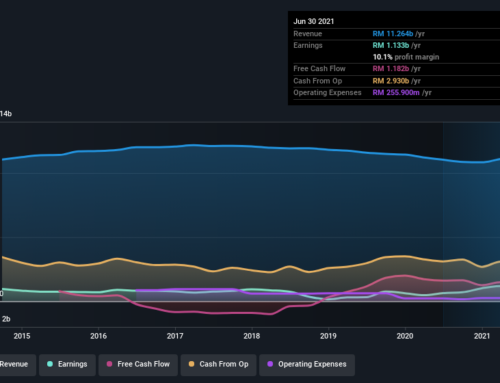The image size is (500, 383).
Task: Click the pink Free Cash Flow dot
Action: click(x=109, y=364)
